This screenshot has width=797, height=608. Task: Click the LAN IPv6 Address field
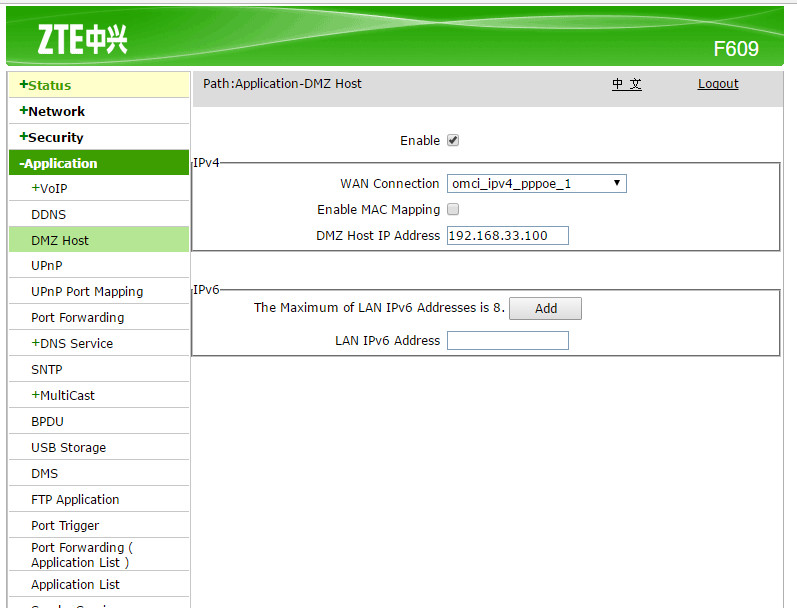pyautogui.click(x=508, y=341)
